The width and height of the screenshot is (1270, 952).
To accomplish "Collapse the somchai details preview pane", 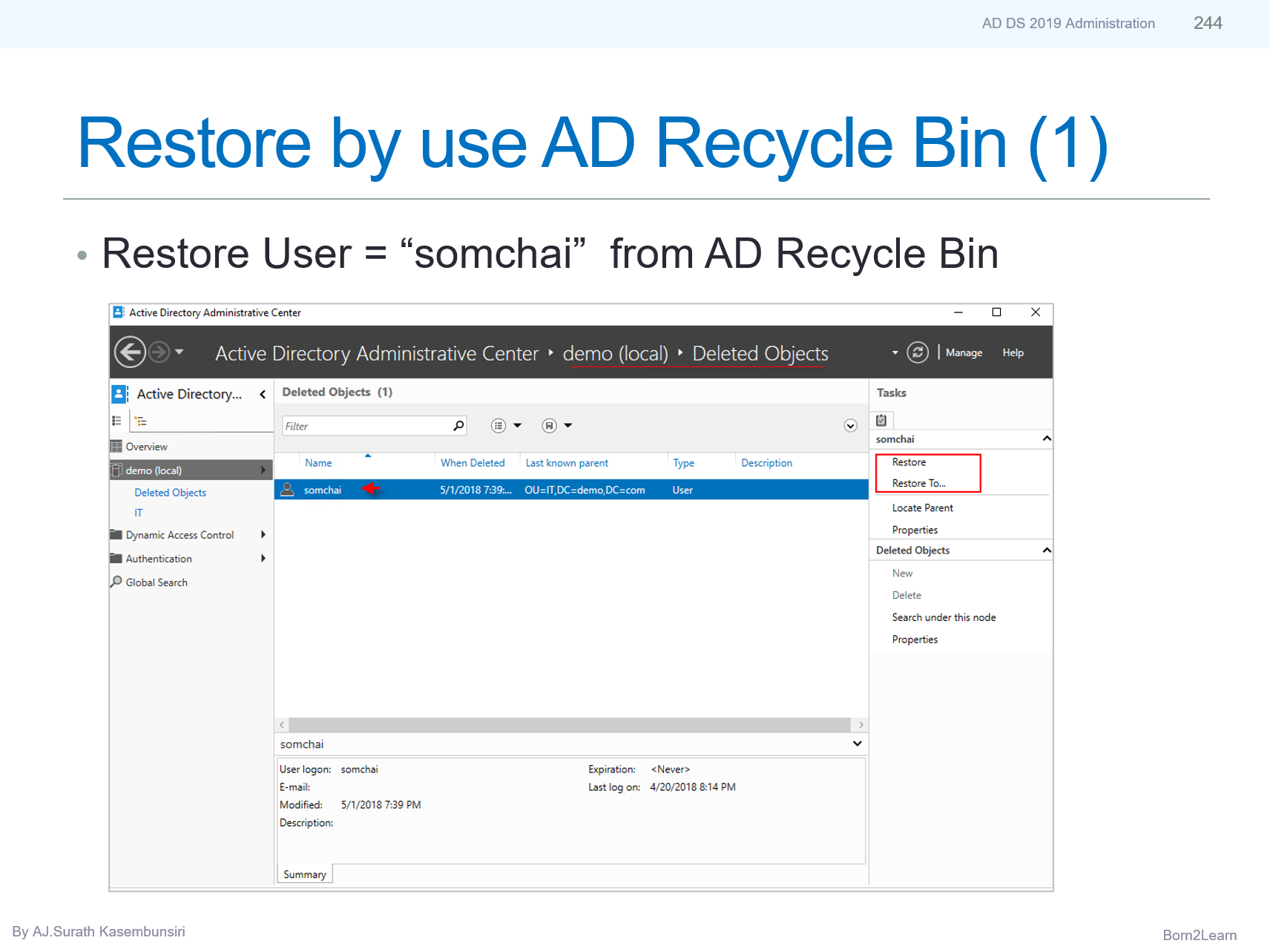I will pyautogui.click(x=857, y=743).
